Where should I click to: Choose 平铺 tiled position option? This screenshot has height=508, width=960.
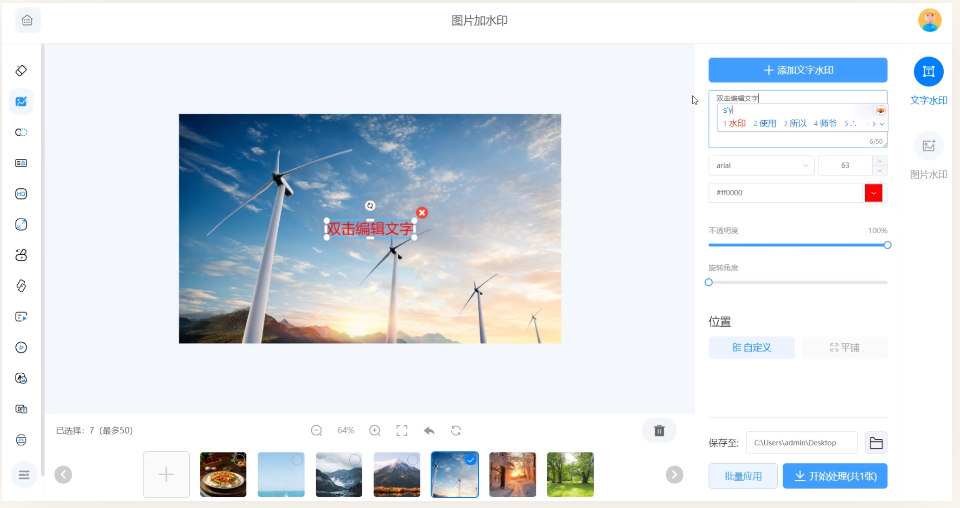point(845,348)
